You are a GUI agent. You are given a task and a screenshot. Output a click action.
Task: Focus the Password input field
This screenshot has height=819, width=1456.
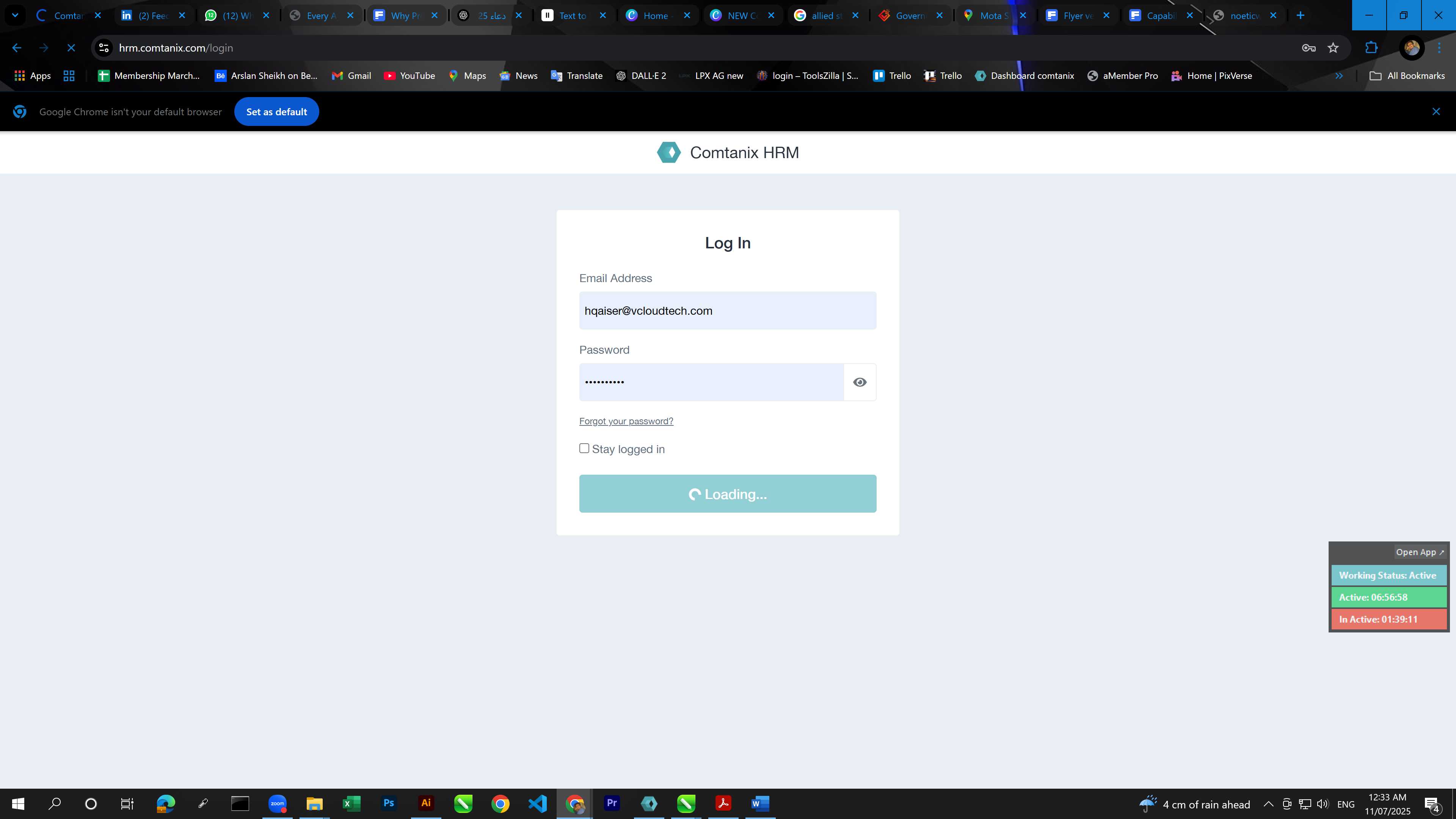(x=711, y=382)
